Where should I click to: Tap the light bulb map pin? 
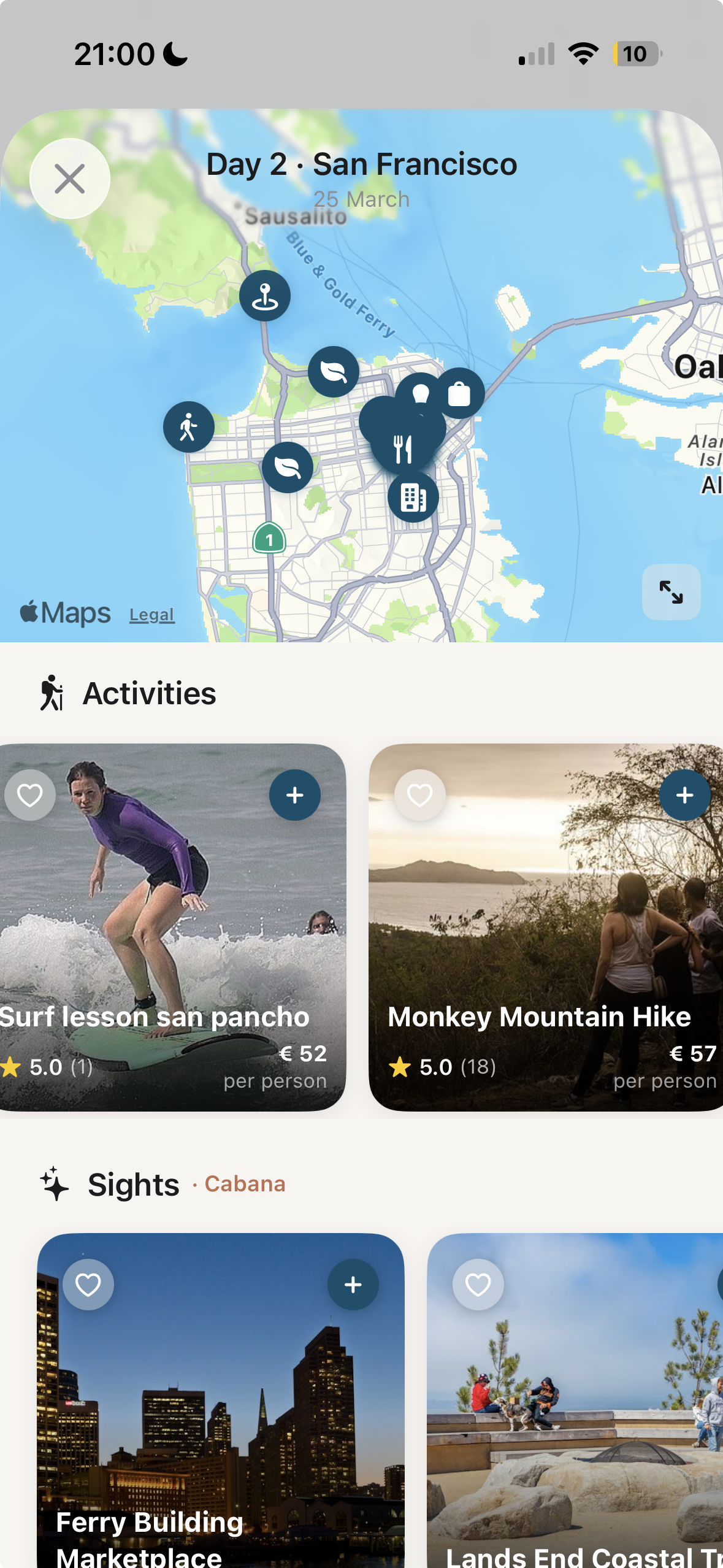(420, 393)
